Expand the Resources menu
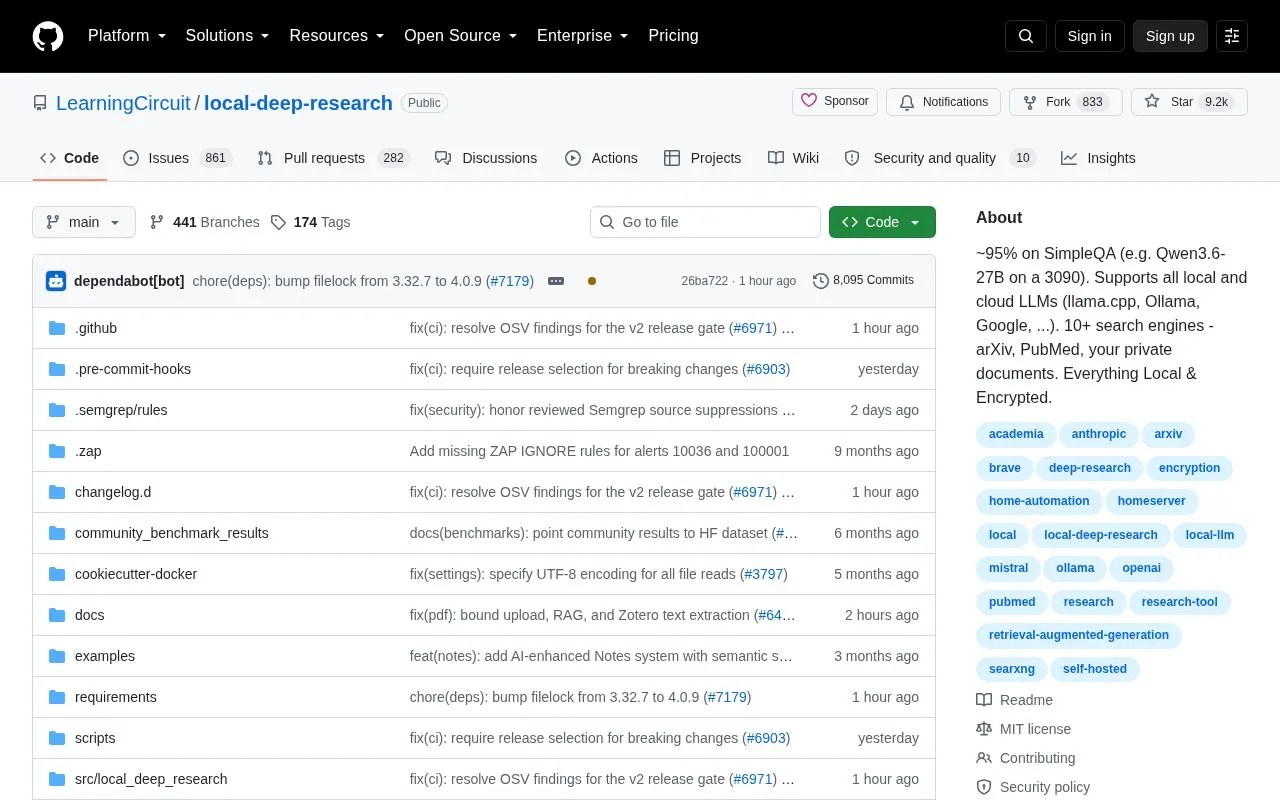 [337, 36]
